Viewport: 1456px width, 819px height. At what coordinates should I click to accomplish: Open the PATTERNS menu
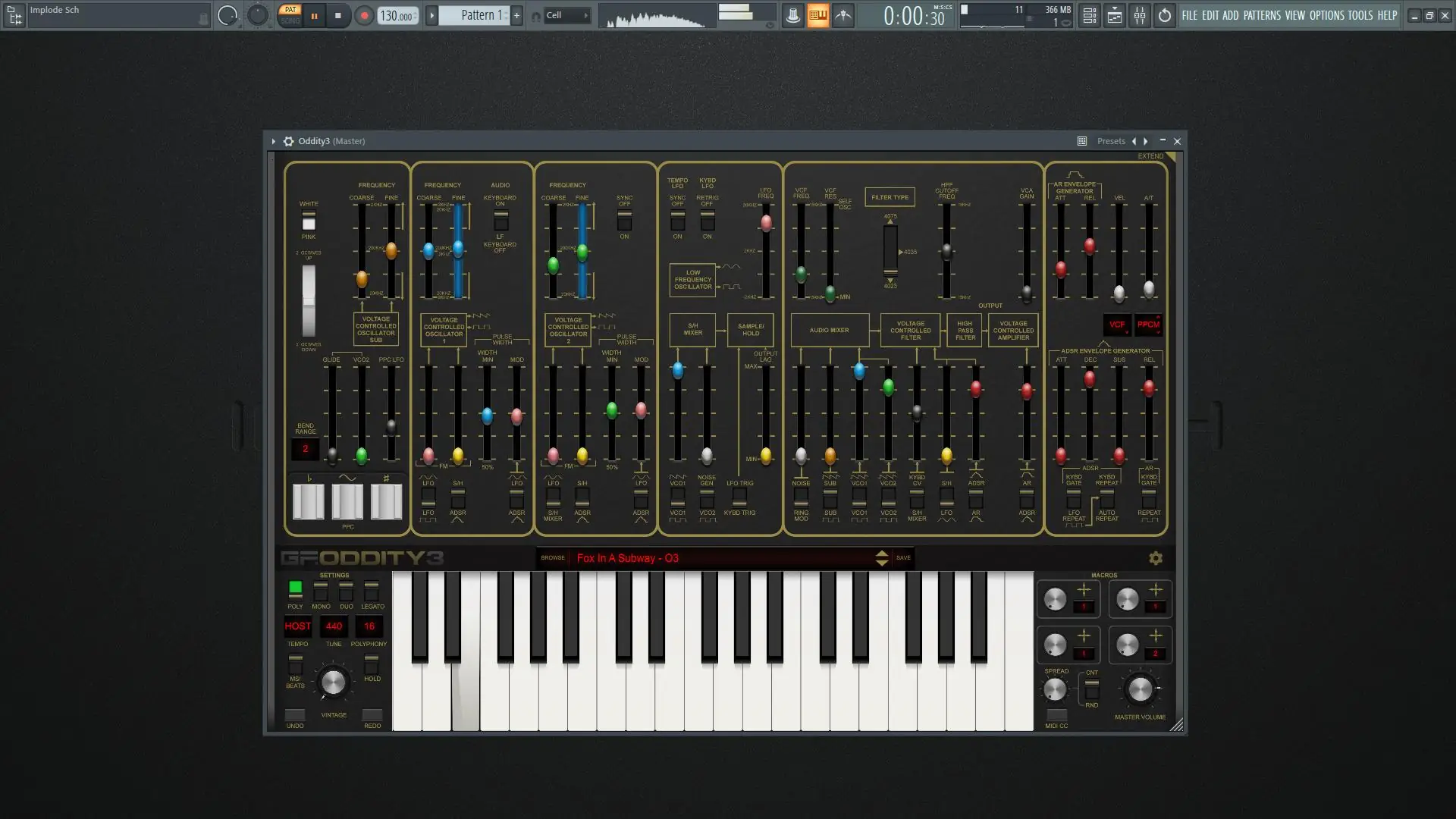[x=1262, y=15]
